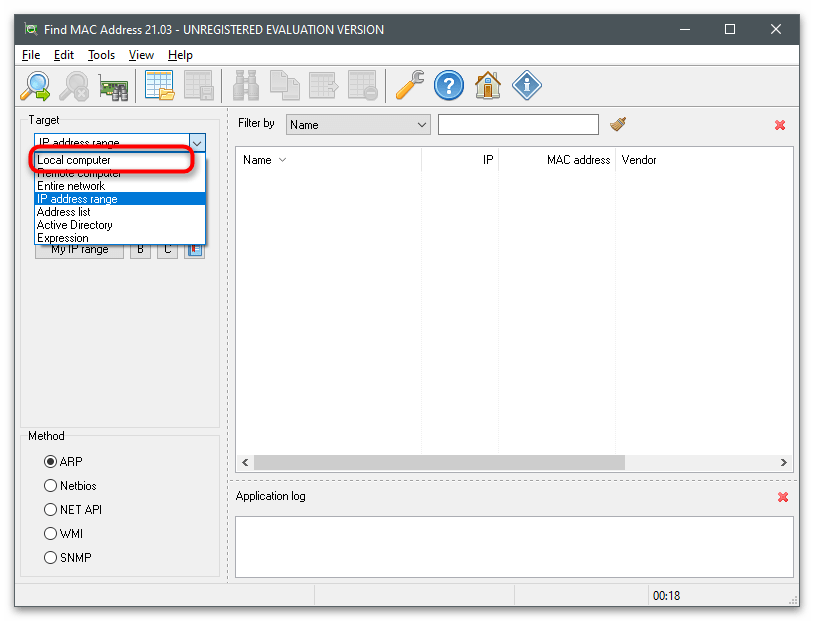This screenshot has height=621, width=814.
Task: Sort by MAC address column header
Action: (557, 160)
